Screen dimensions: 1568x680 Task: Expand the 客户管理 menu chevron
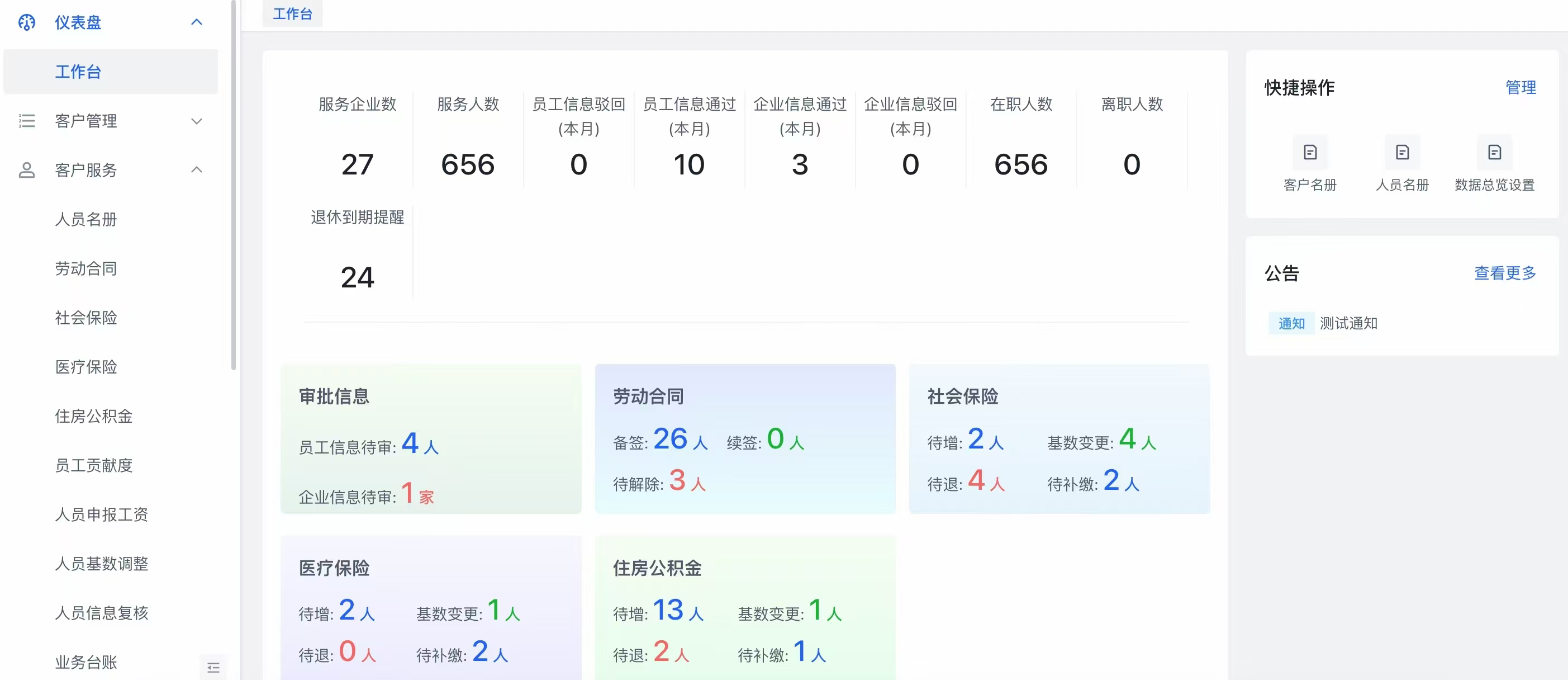196,121
